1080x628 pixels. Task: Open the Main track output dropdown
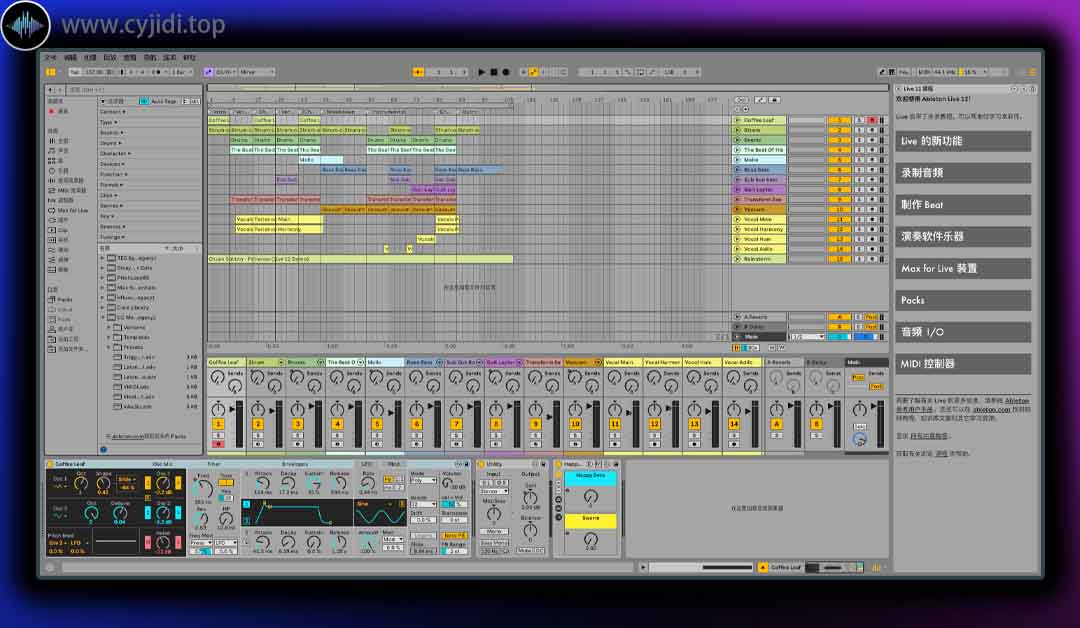pyautogui.click(x=807, y=337)
